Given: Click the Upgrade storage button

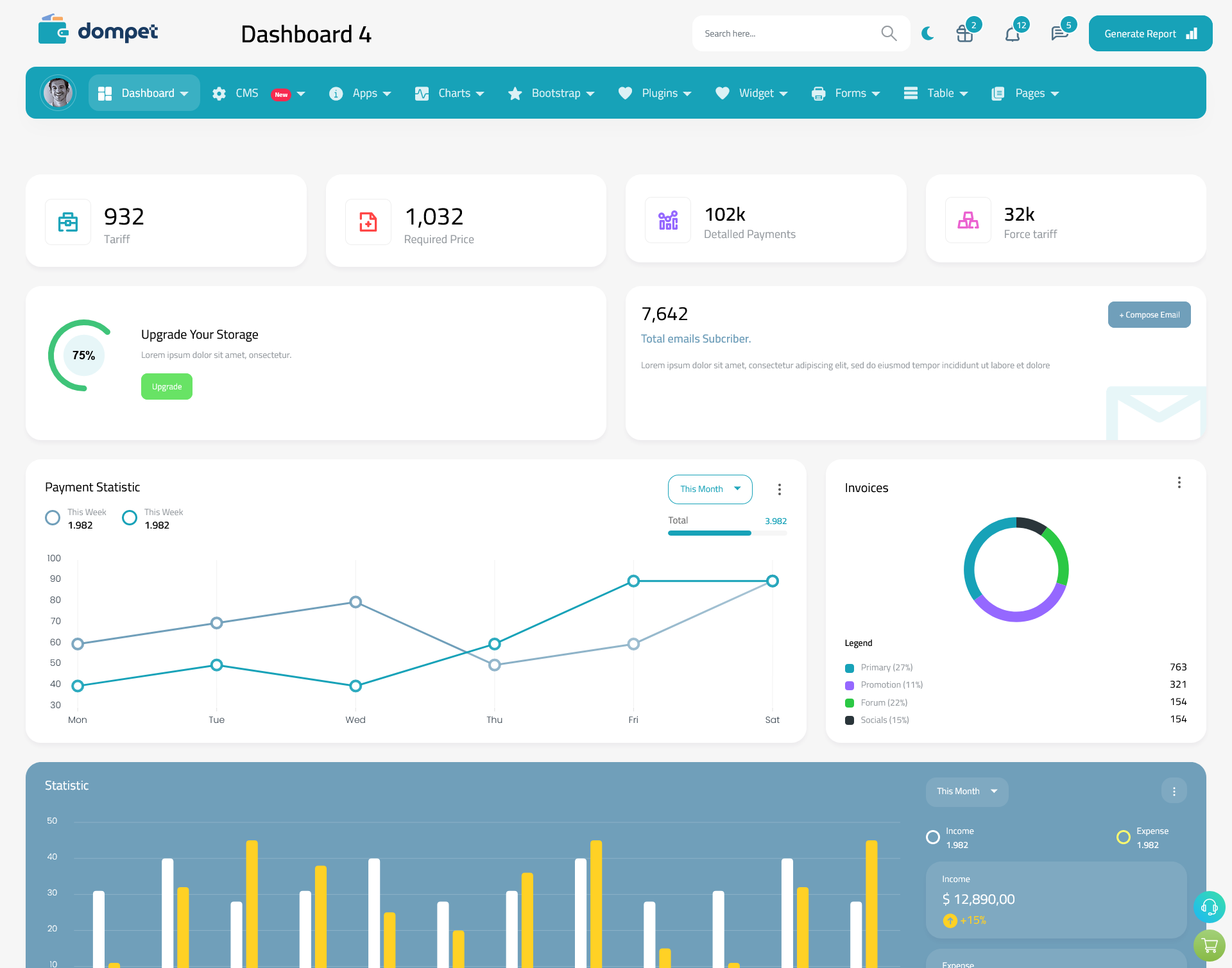Looking at the screenshot, I should point(167,386).
